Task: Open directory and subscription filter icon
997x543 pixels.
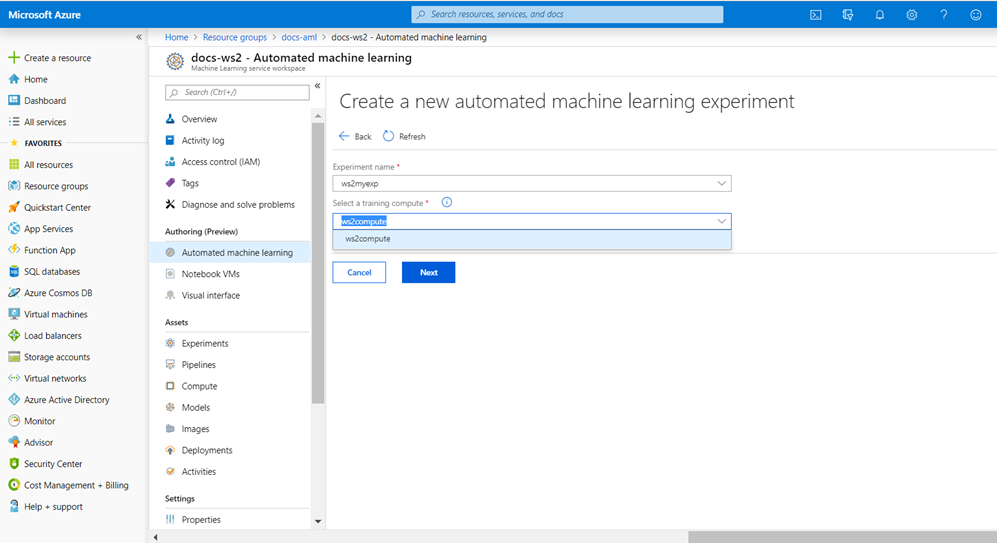Action: tap(848, 15)
